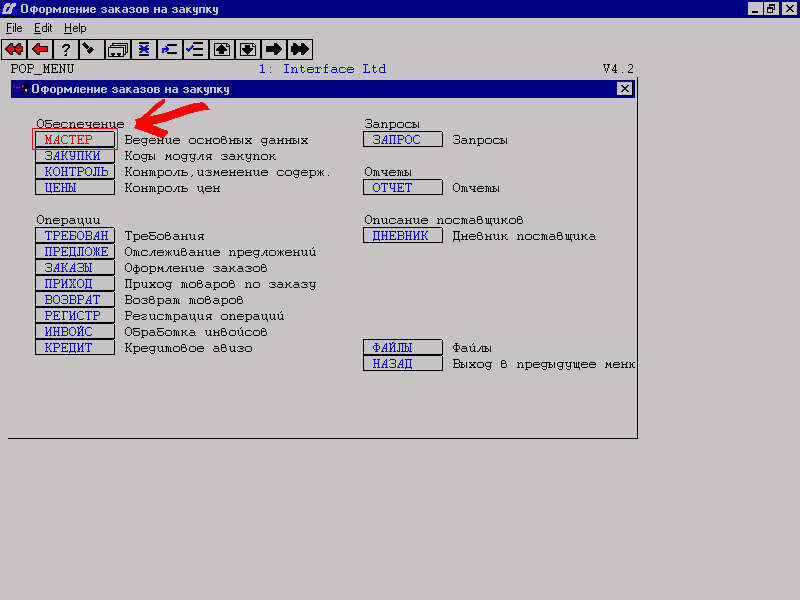Click the ДНЕВНИК supplier diary button
800x600 pixels.
click(403, 235)
